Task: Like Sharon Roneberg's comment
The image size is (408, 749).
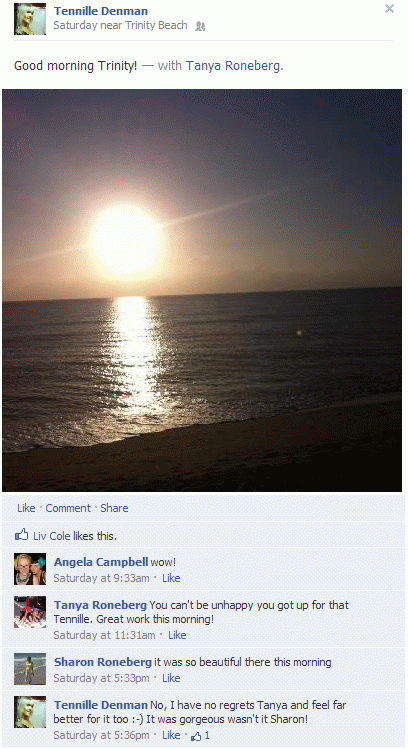Action: tap(171, 678)
